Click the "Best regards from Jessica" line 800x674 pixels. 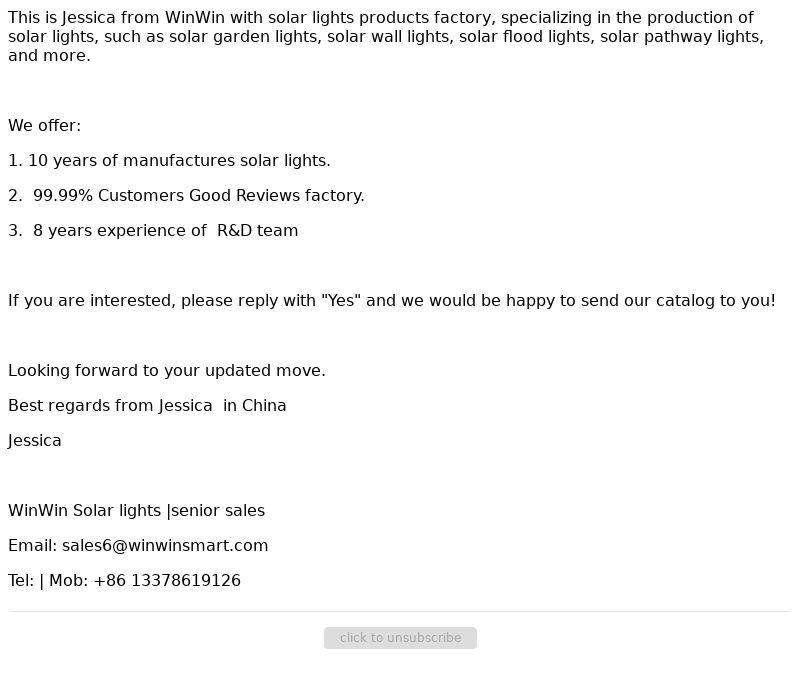click(147, 406)
